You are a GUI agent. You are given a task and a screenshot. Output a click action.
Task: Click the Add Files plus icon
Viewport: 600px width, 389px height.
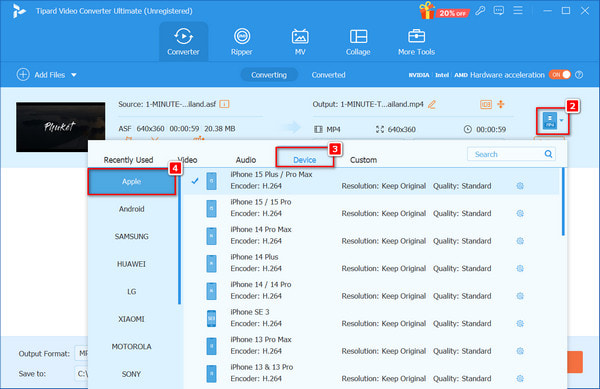(23, 75)
